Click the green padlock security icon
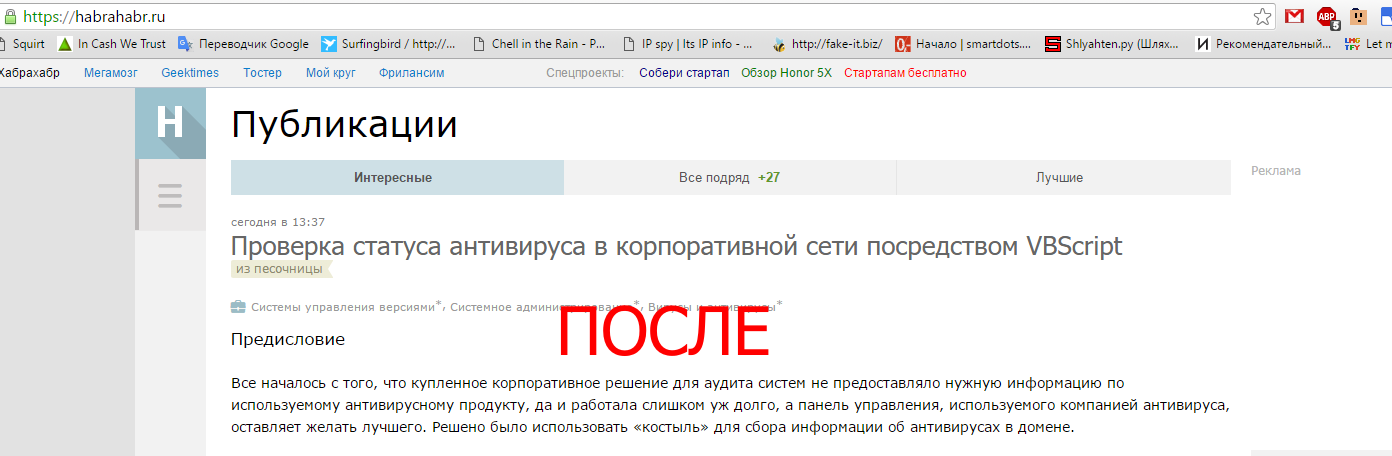This screenshot has height=456, width=1392. click(9, 16)
